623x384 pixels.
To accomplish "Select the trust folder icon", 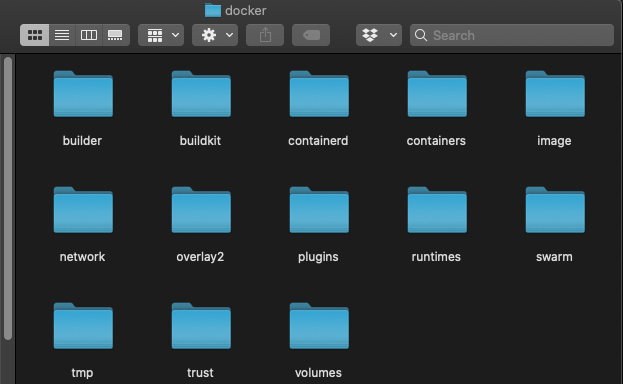I will coord(201,326).
